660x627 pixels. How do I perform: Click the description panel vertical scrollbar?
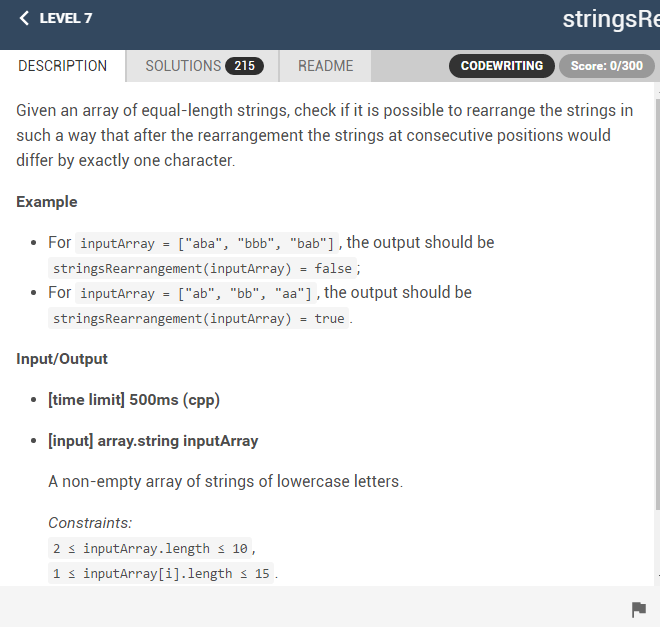[656, 300]
